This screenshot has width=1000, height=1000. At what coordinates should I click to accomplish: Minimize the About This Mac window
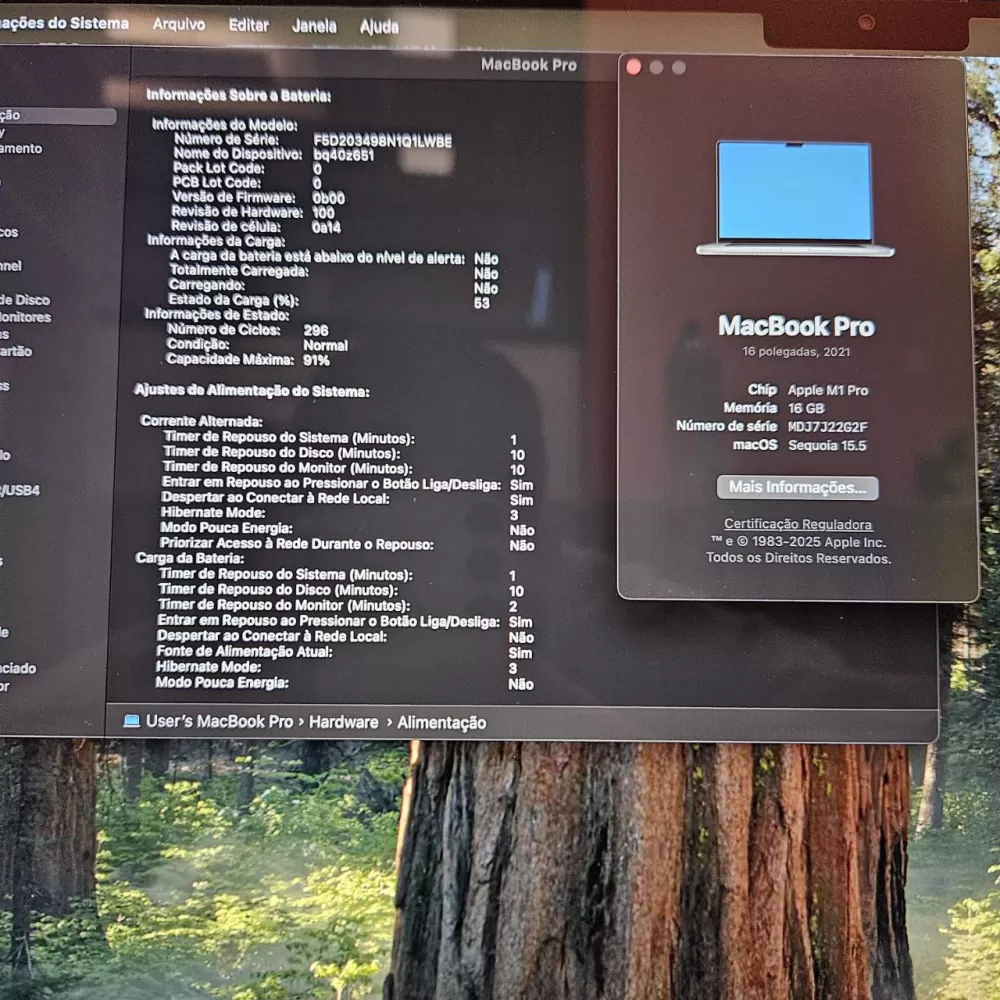(656, 68)
